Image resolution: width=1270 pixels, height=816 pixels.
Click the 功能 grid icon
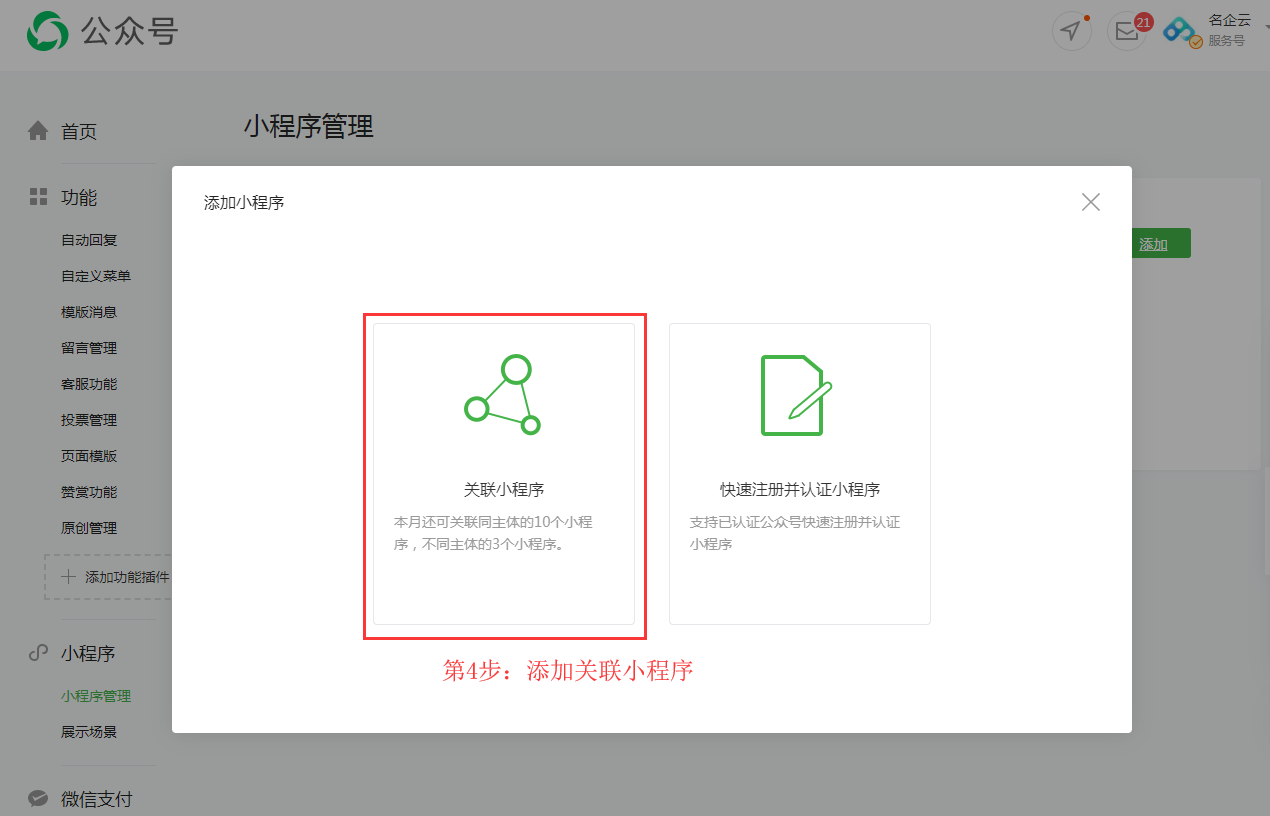click(x=38, y=197)
